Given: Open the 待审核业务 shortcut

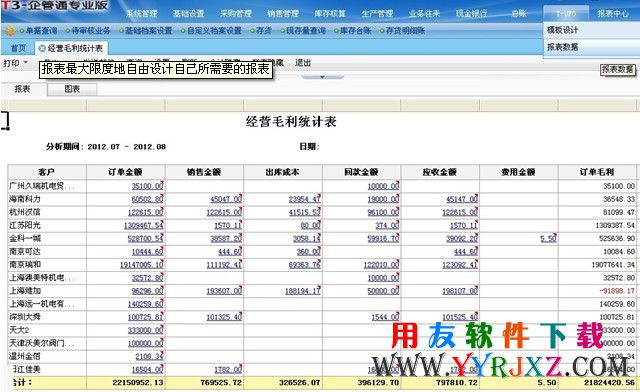Looking at the screenshot, I should click(91, 31).
